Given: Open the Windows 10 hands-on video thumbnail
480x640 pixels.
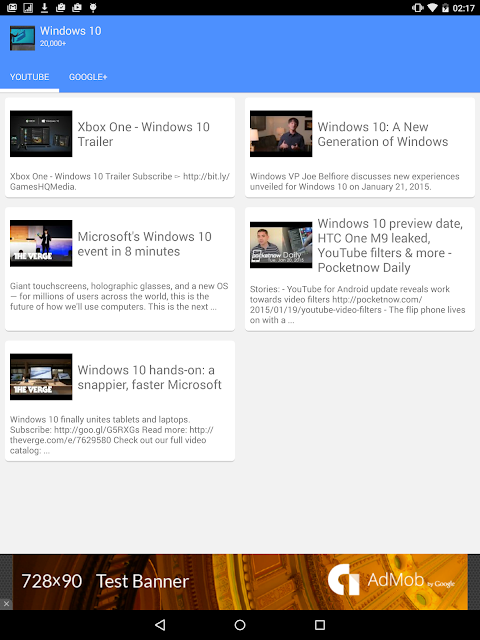Looking at the screenshot, I should [x=41, y=377].
